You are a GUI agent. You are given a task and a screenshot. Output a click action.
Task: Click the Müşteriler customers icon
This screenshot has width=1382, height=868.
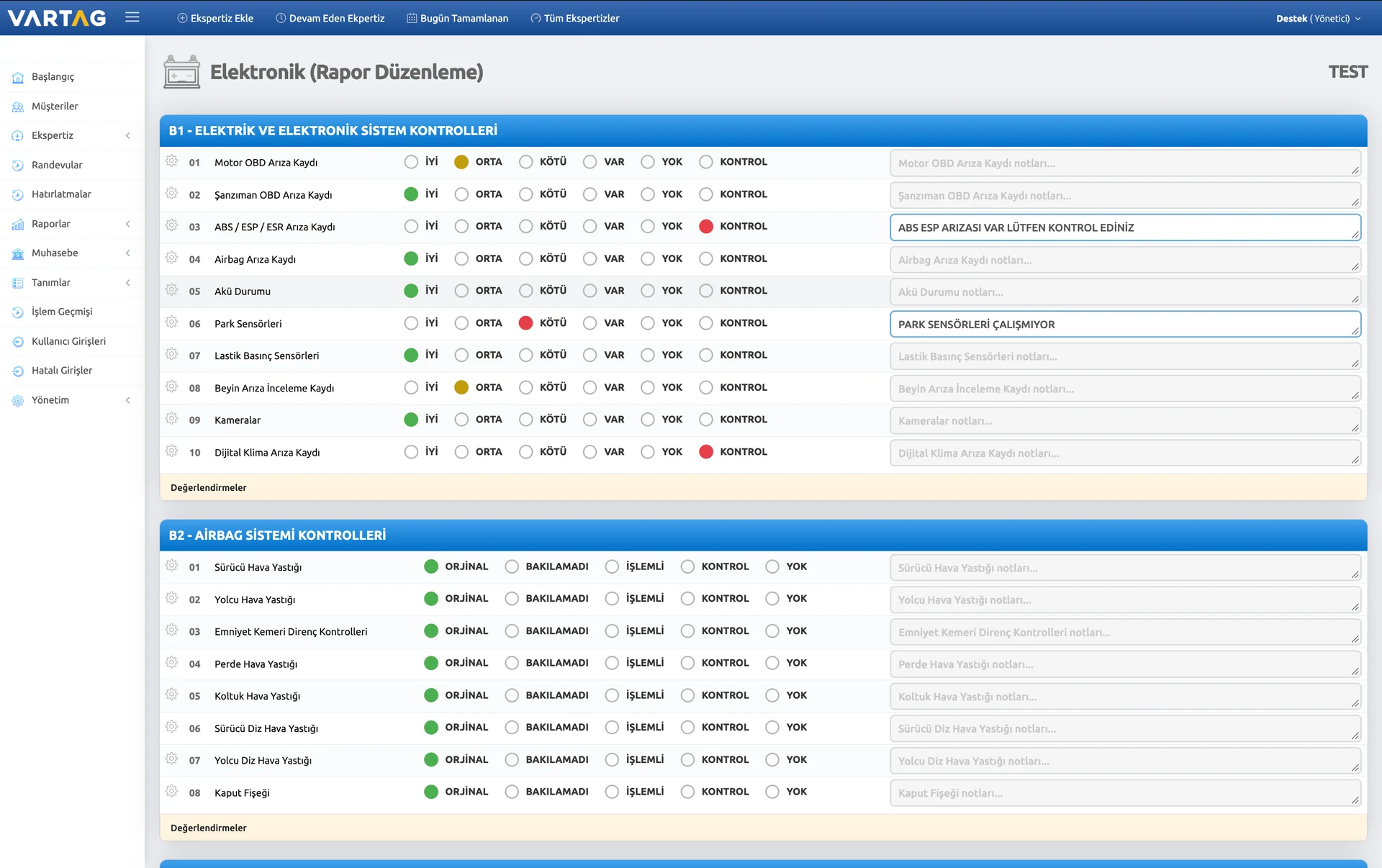coord(18,107)
